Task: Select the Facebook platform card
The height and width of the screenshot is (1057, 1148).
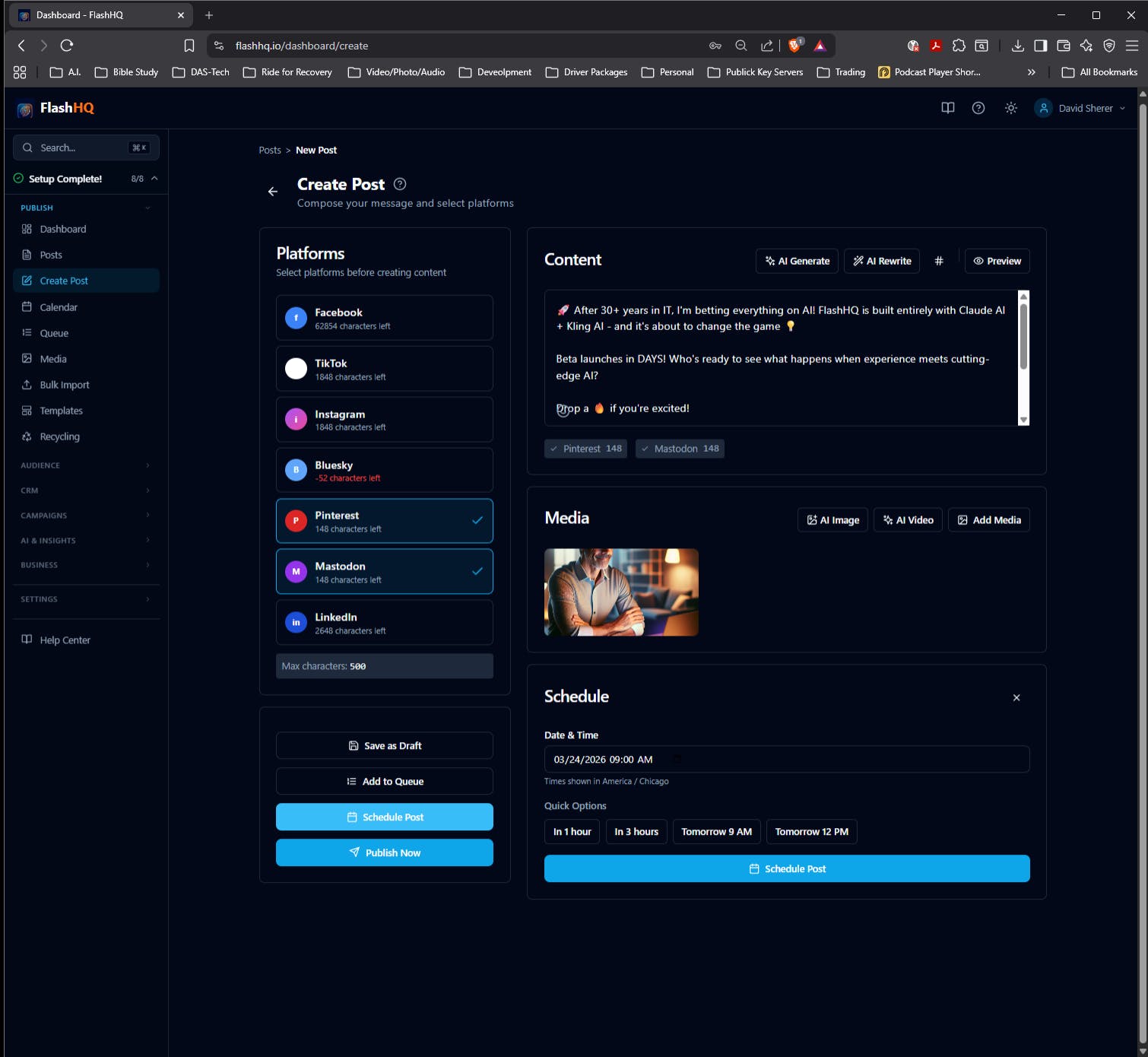Action: (x=384, y=318)
